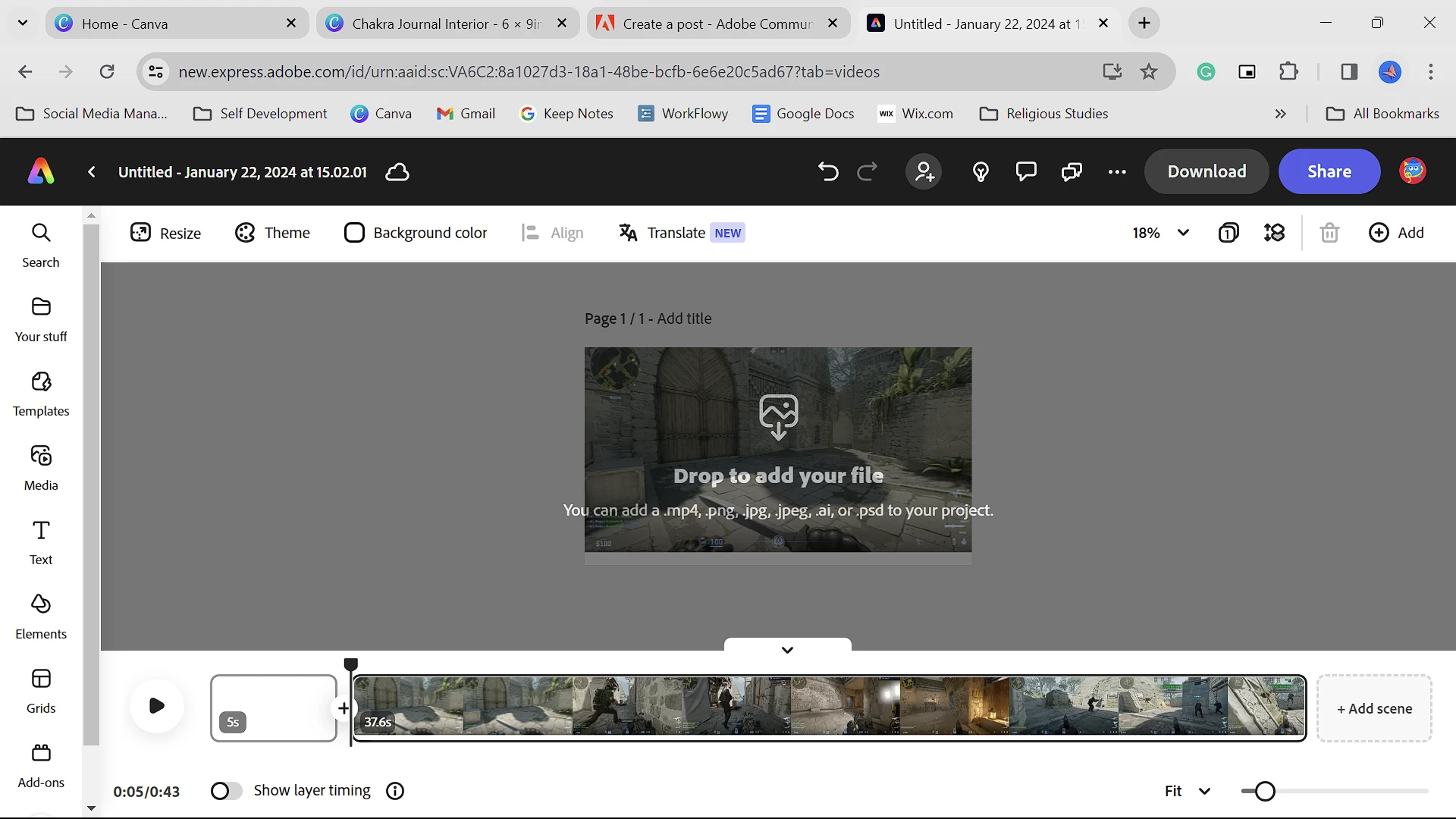Toggle Show layer timing switch

226,791
